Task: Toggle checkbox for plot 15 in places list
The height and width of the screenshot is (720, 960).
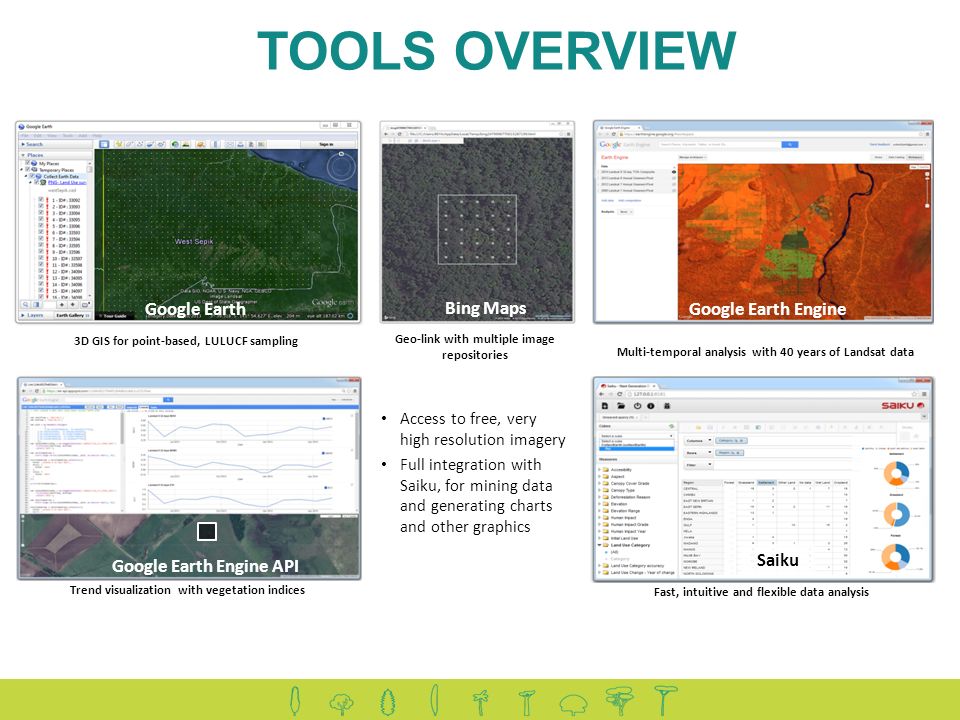Action: click(x=41, y=291)
